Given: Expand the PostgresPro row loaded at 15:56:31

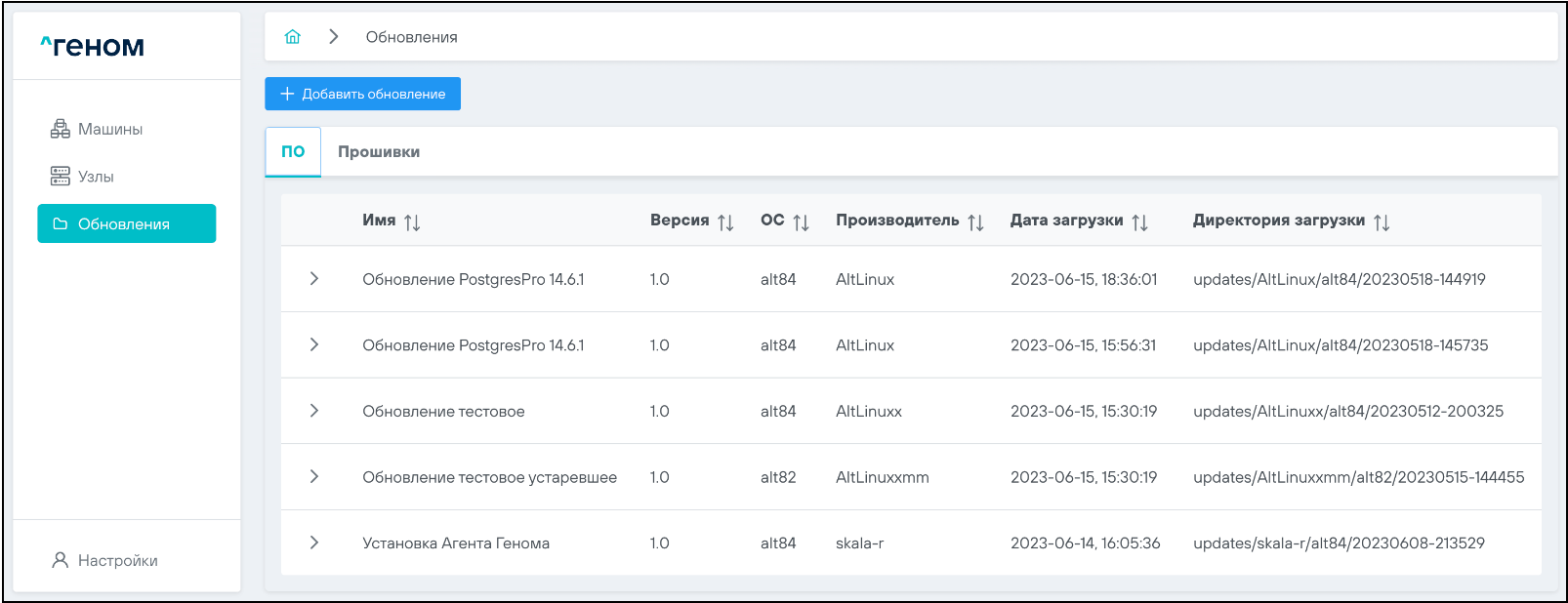Looking at the screenshot, I should point(313,344).
